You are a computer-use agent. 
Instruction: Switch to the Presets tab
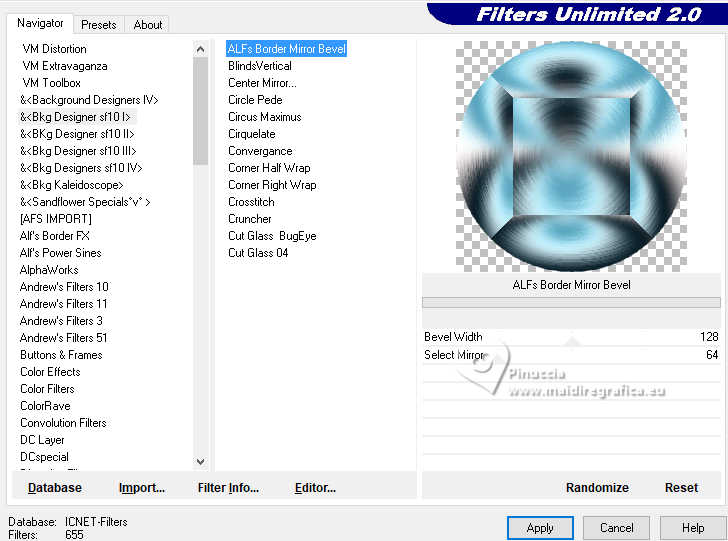98,25
